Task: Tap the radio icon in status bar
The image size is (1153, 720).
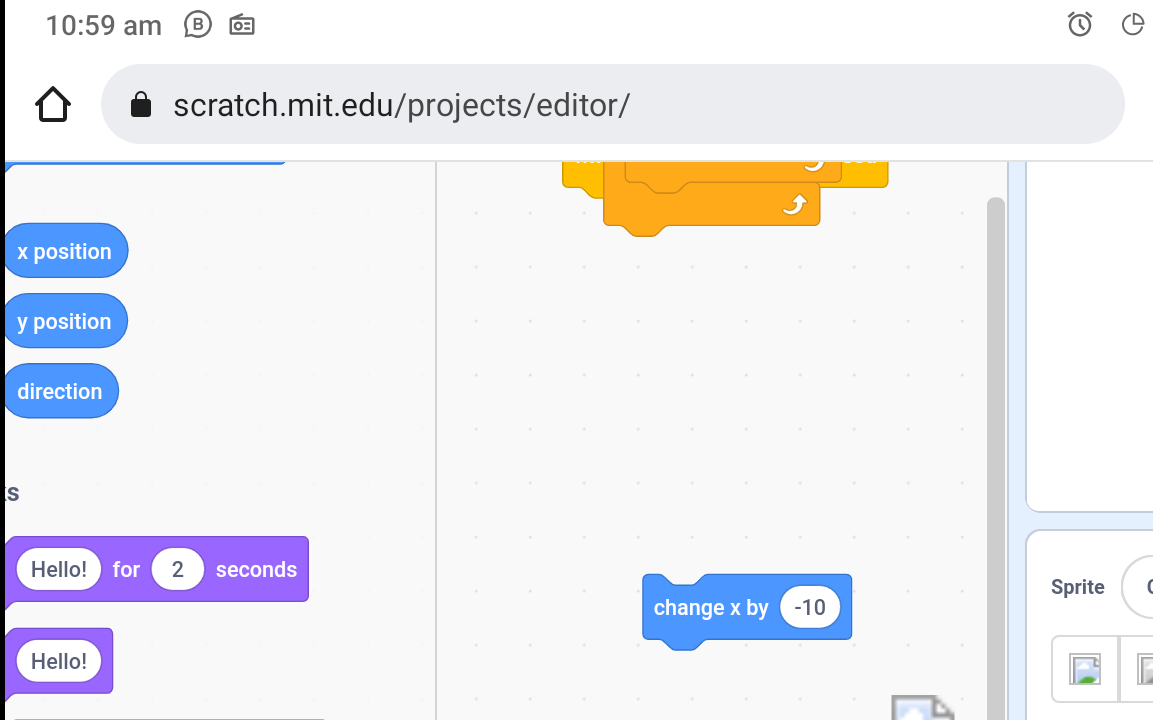Action: pos(242,25)
